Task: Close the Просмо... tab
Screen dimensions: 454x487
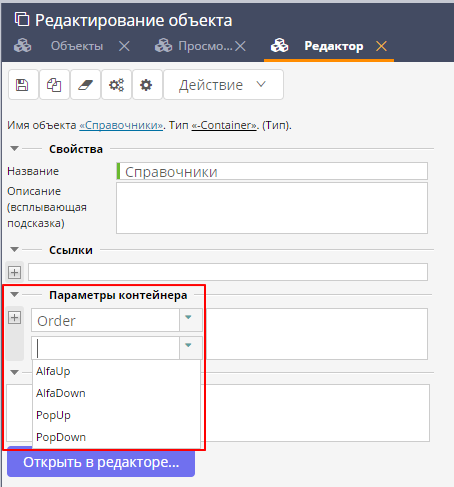Action: [x=240, y=46]
